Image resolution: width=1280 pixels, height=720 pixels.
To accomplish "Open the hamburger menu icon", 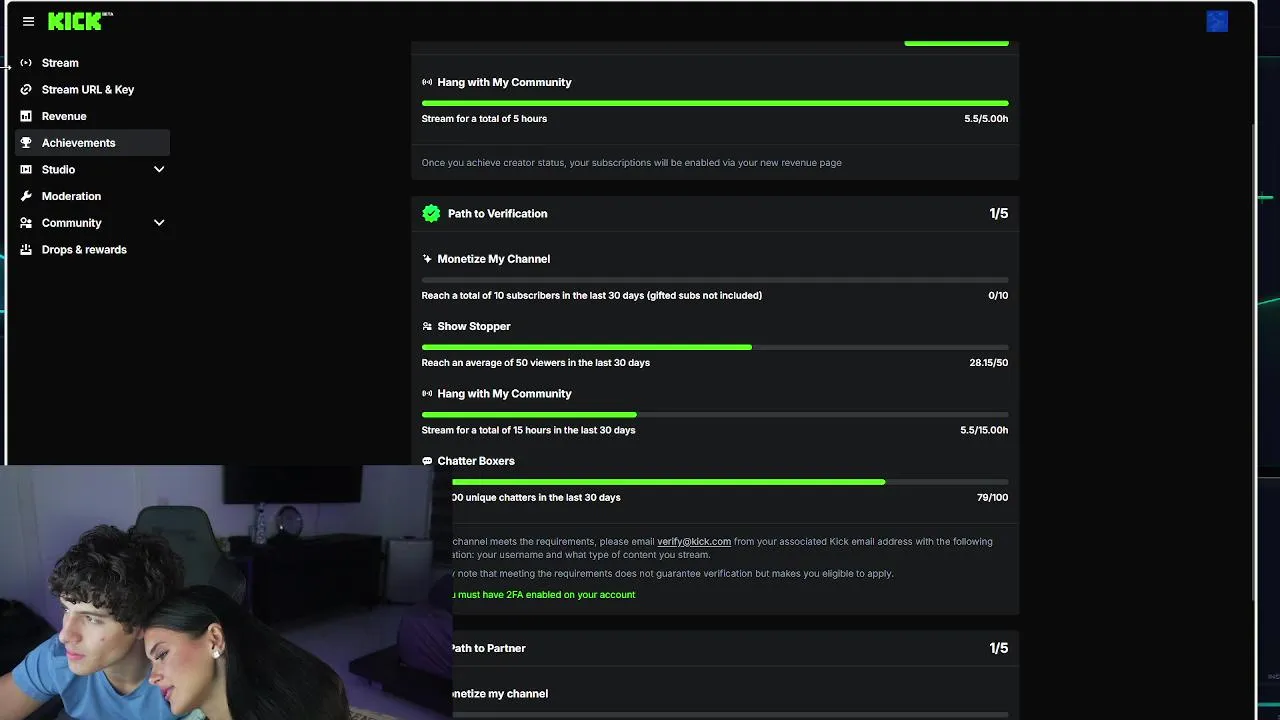I will 28,21.
